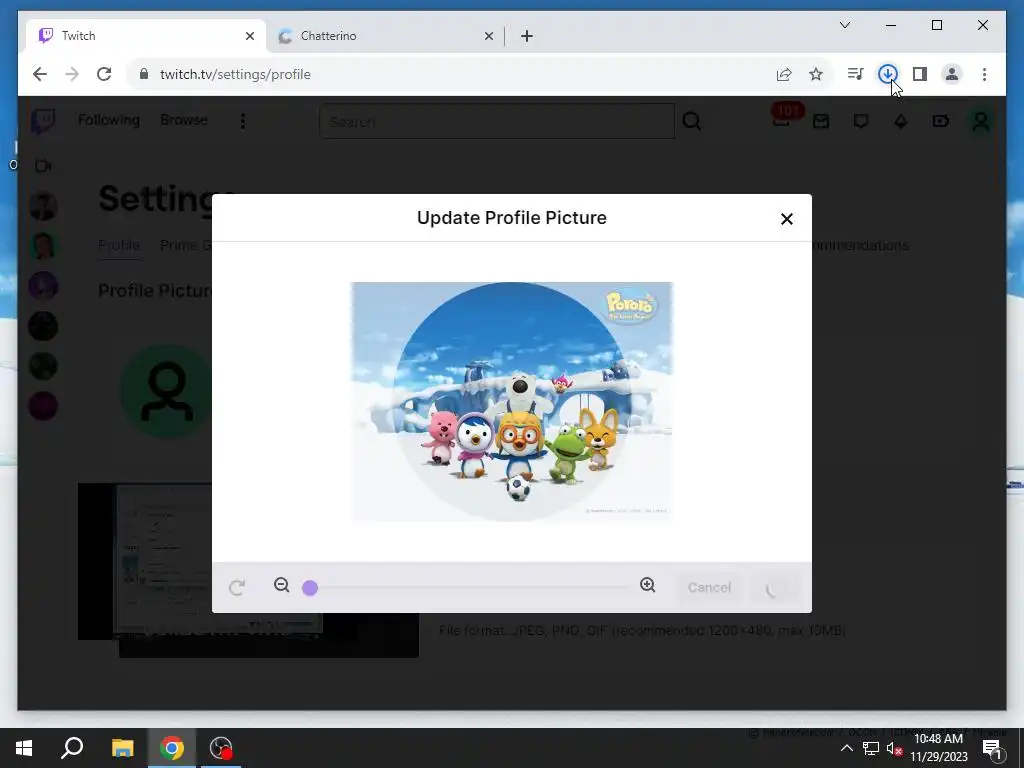
Task: Click the muted volume tray icon
Action: point(894,749)
